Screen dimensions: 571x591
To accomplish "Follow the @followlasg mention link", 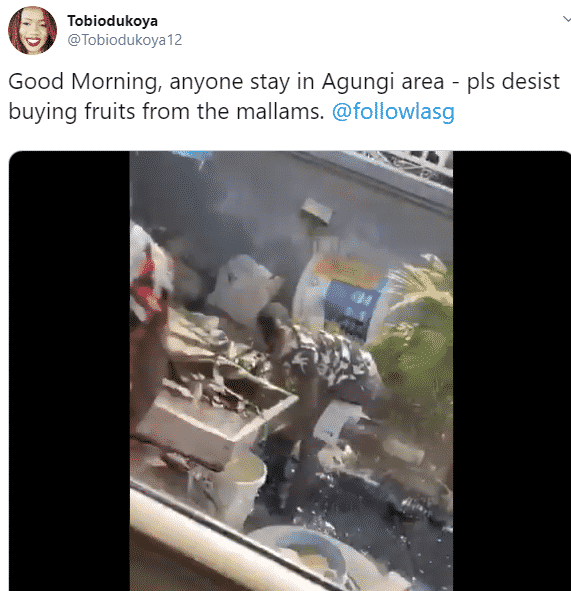I will pos(393,112).
